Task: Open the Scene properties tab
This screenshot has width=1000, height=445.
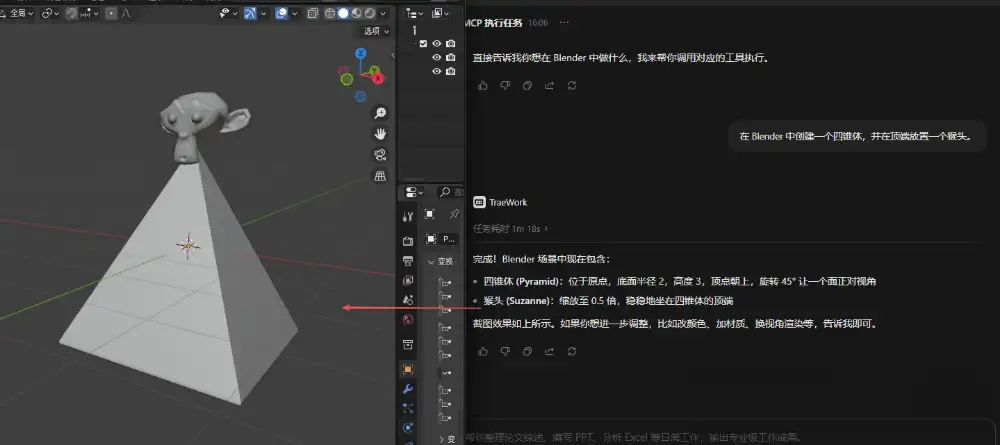Action: [x=408, y=300]
